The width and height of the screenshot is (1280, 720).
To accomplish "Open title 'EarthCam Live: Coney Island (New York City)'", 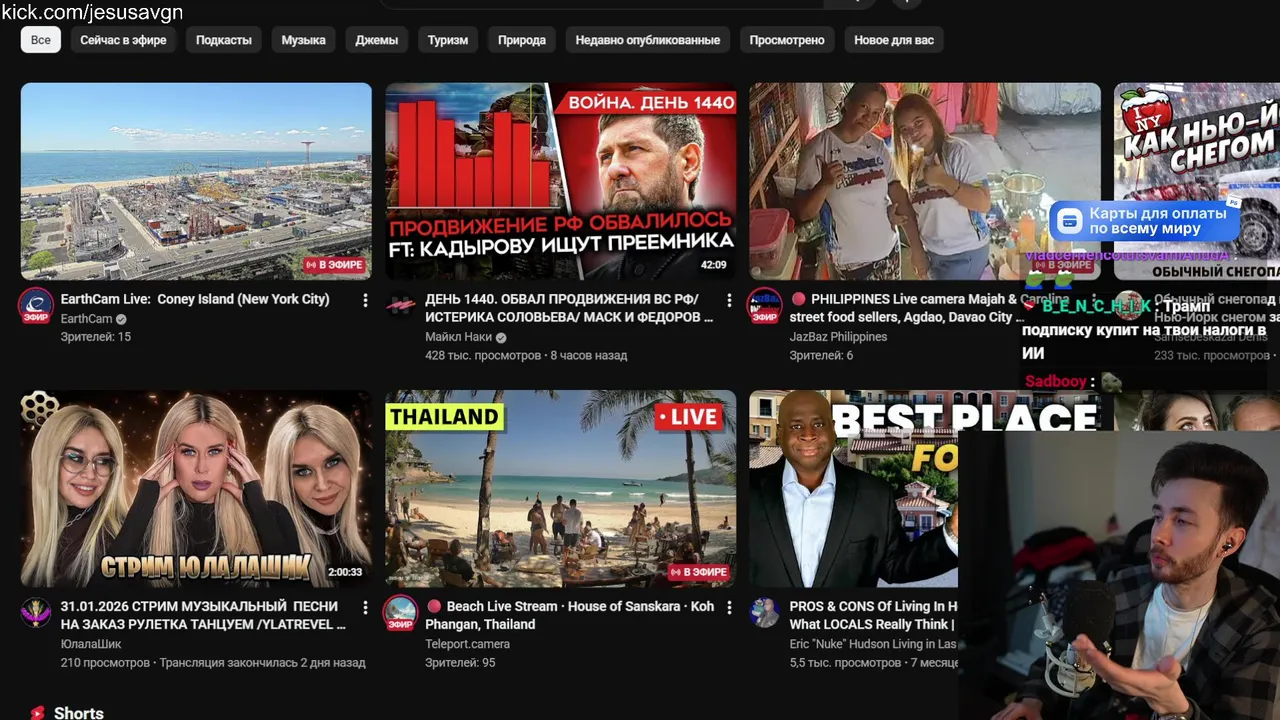I will [x=195, y=299].
